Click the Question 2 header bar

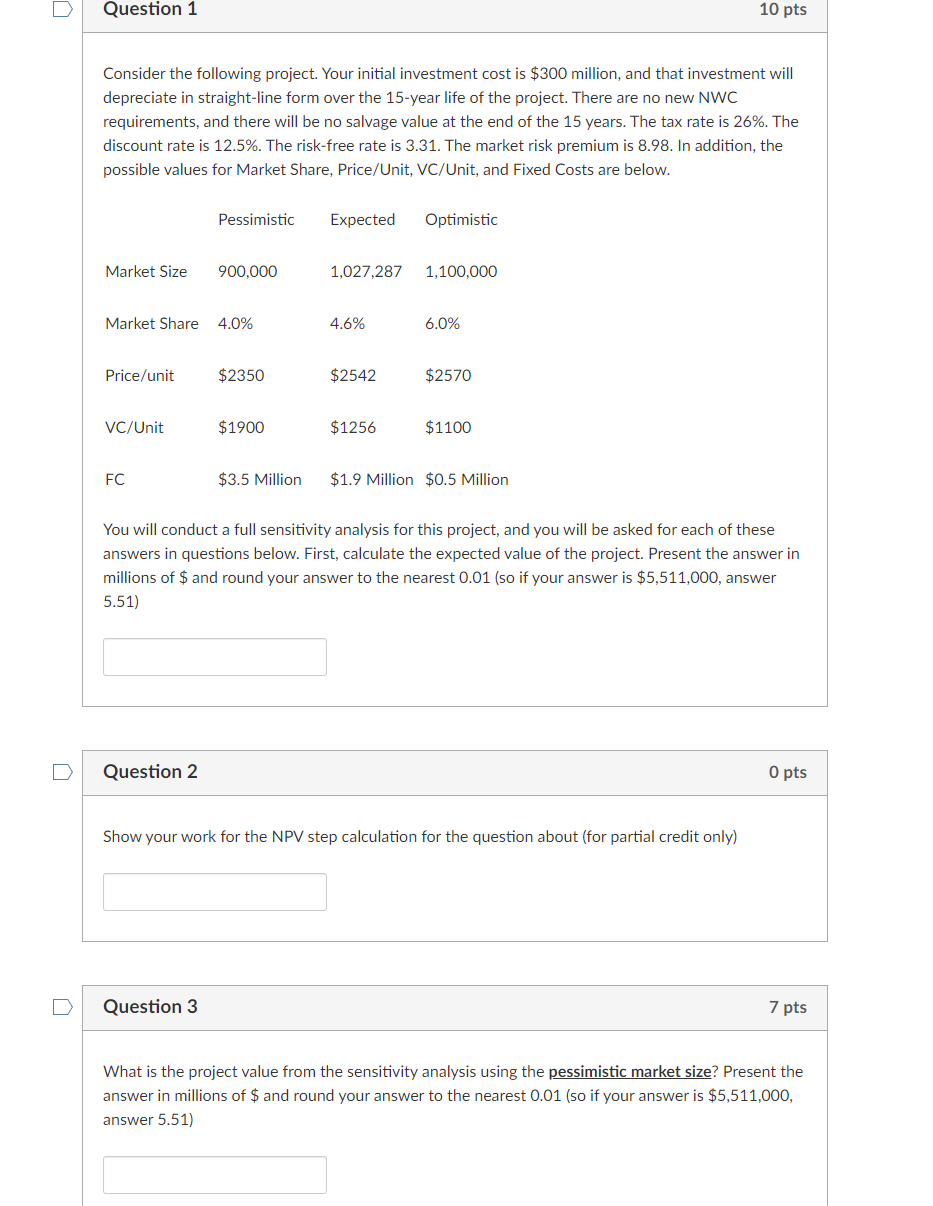pyautogui.click(x=455, y=772)
